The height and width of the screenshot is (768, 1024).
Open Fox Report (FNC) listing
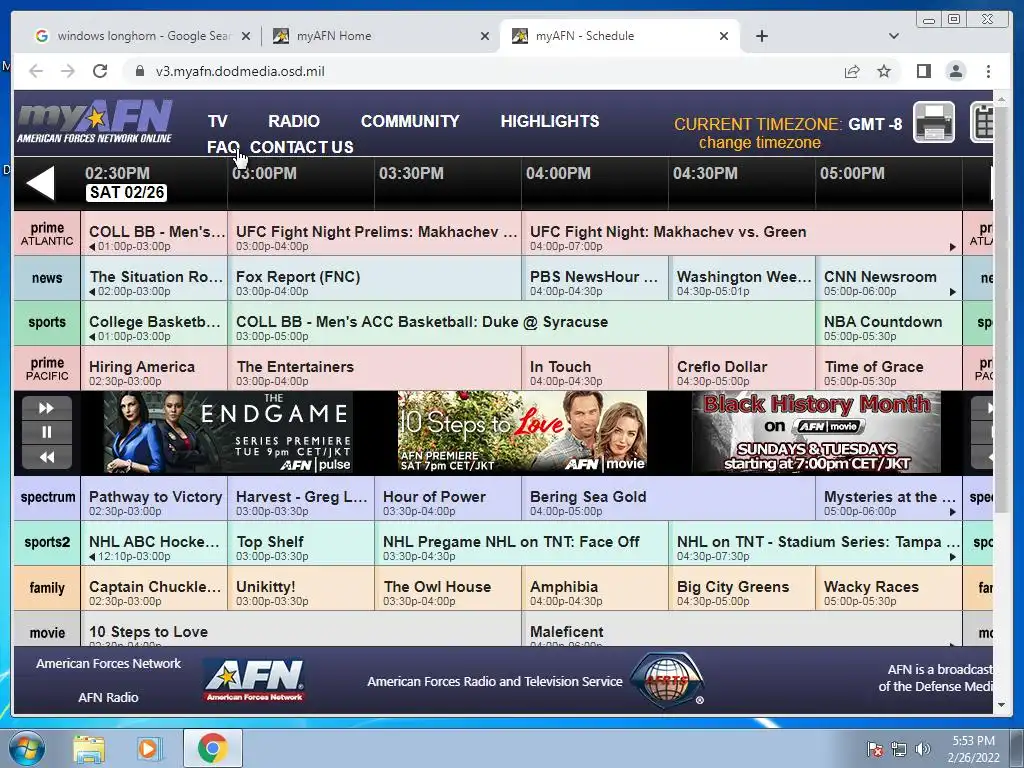(375, 278)
